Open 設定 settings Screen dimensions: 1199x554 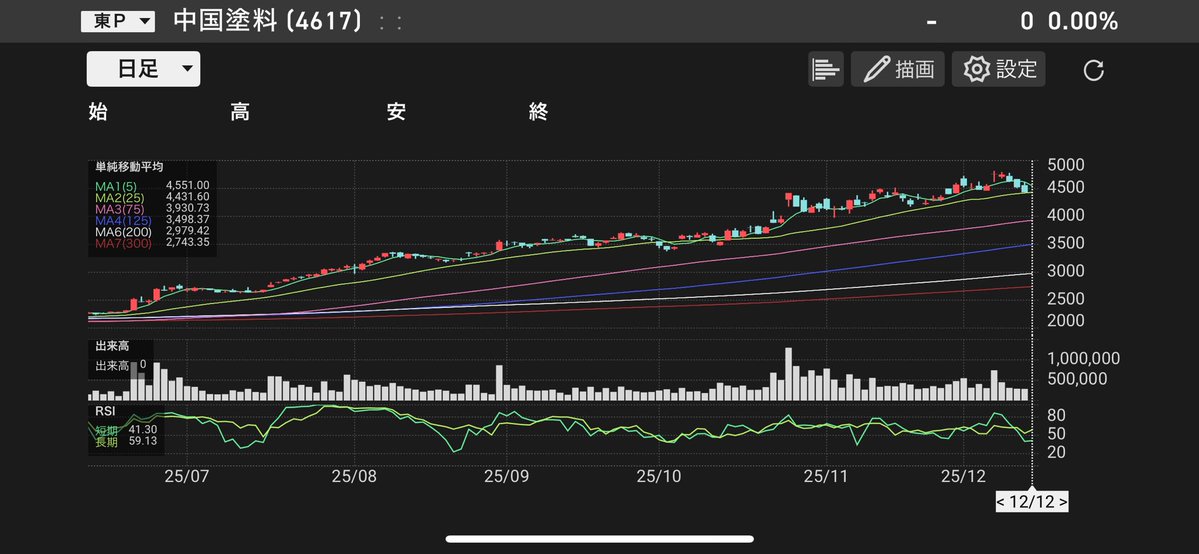999,70
